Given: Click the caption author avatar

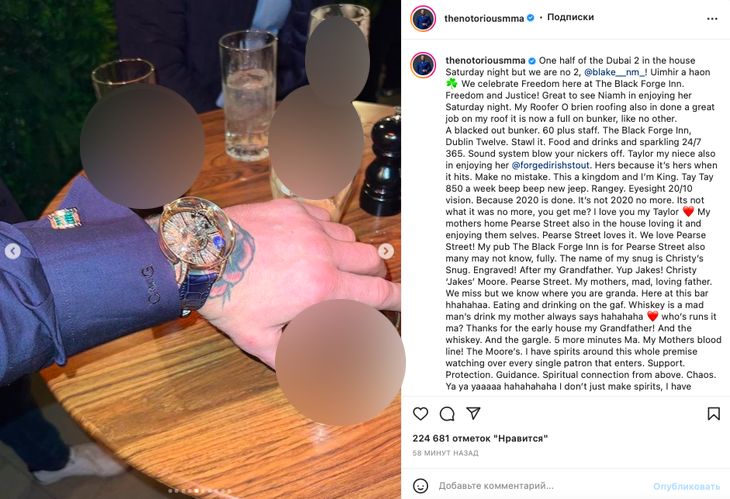Looking at the screenshot, I should coord(423,65).
